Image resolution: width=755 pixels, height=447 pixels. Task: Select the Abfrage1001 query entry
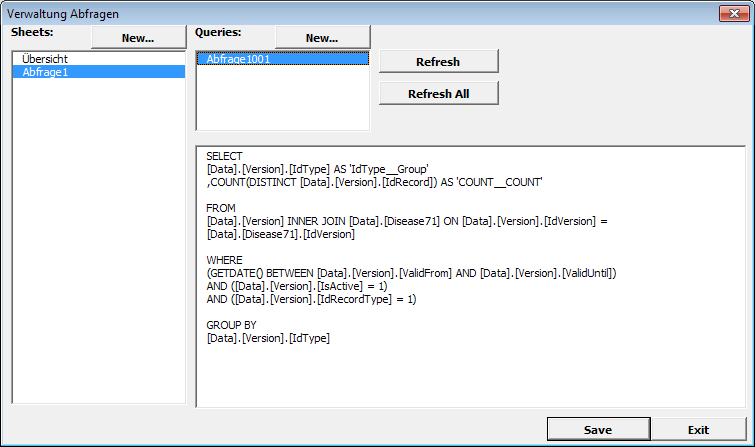click(238, 59)
